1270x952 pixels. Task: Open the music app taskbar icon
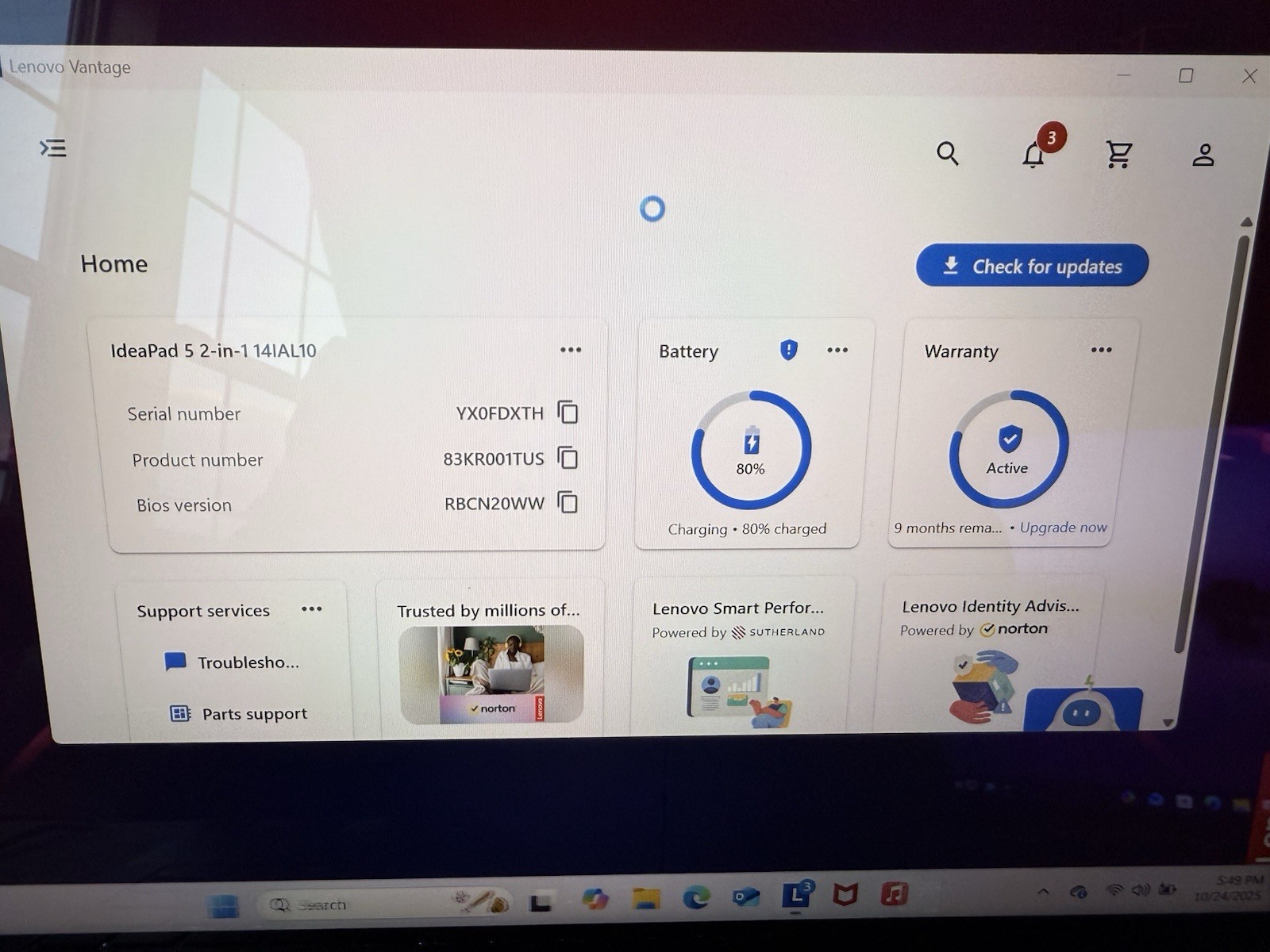tap(895, 894)
